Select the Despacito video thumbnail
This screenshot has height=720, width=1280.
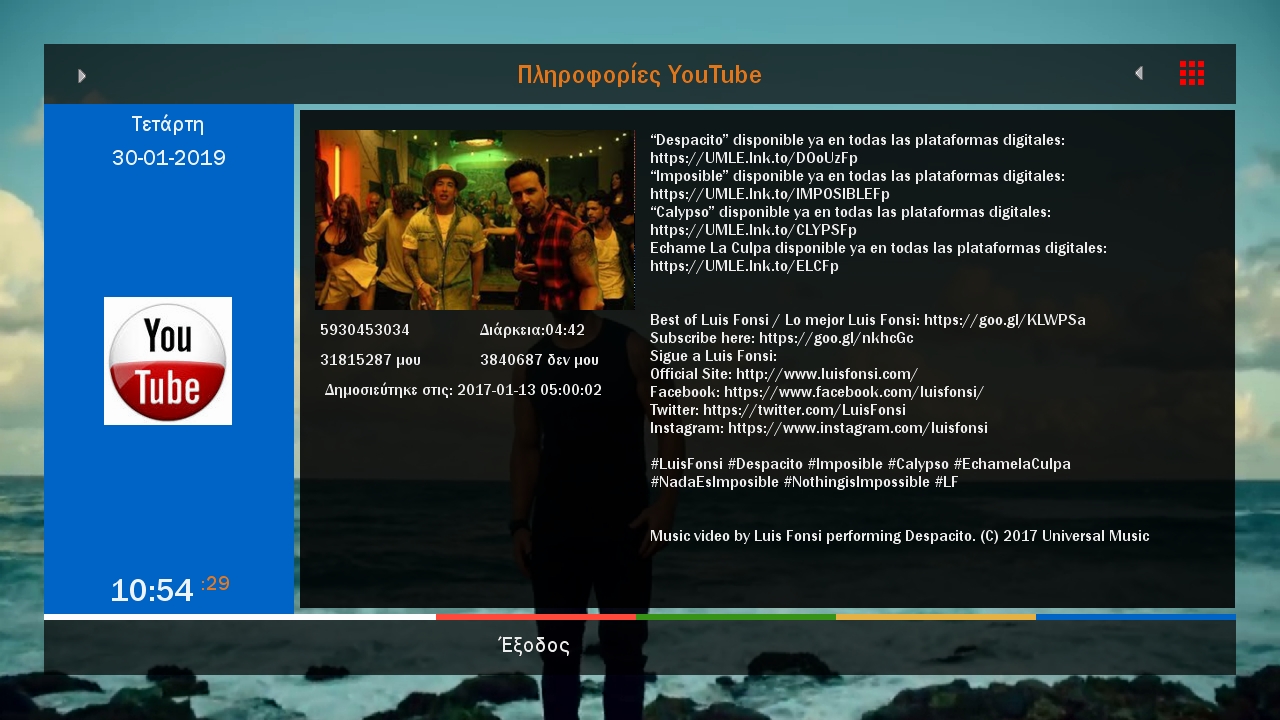[x=475, y=220]
